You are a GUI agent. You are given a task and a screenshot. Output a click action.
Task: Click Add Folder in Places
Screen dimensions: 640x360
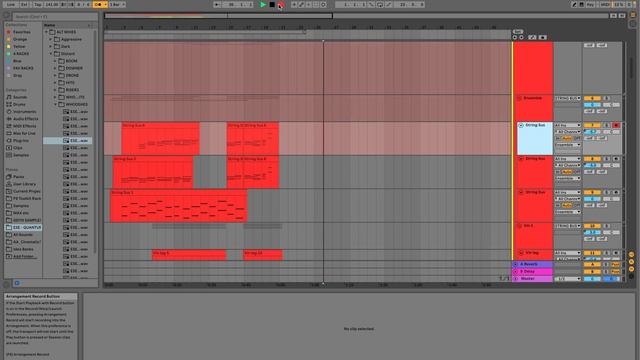tap(24, 256)
